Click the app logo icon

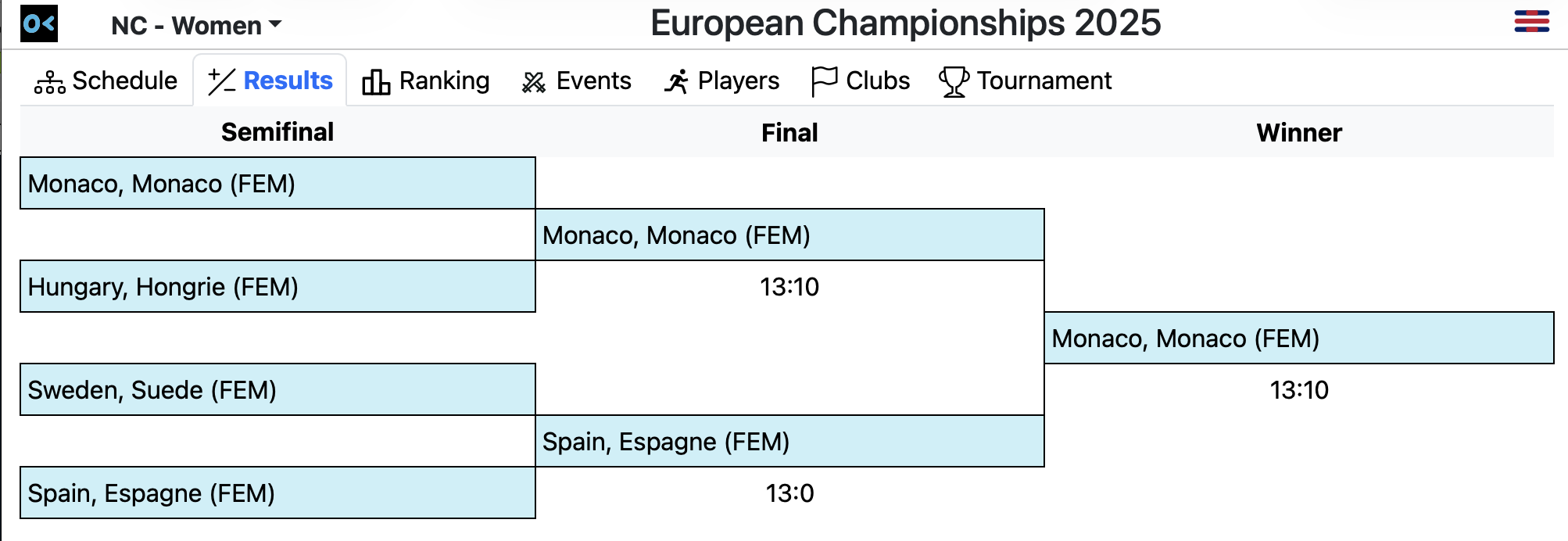point(39,24)
